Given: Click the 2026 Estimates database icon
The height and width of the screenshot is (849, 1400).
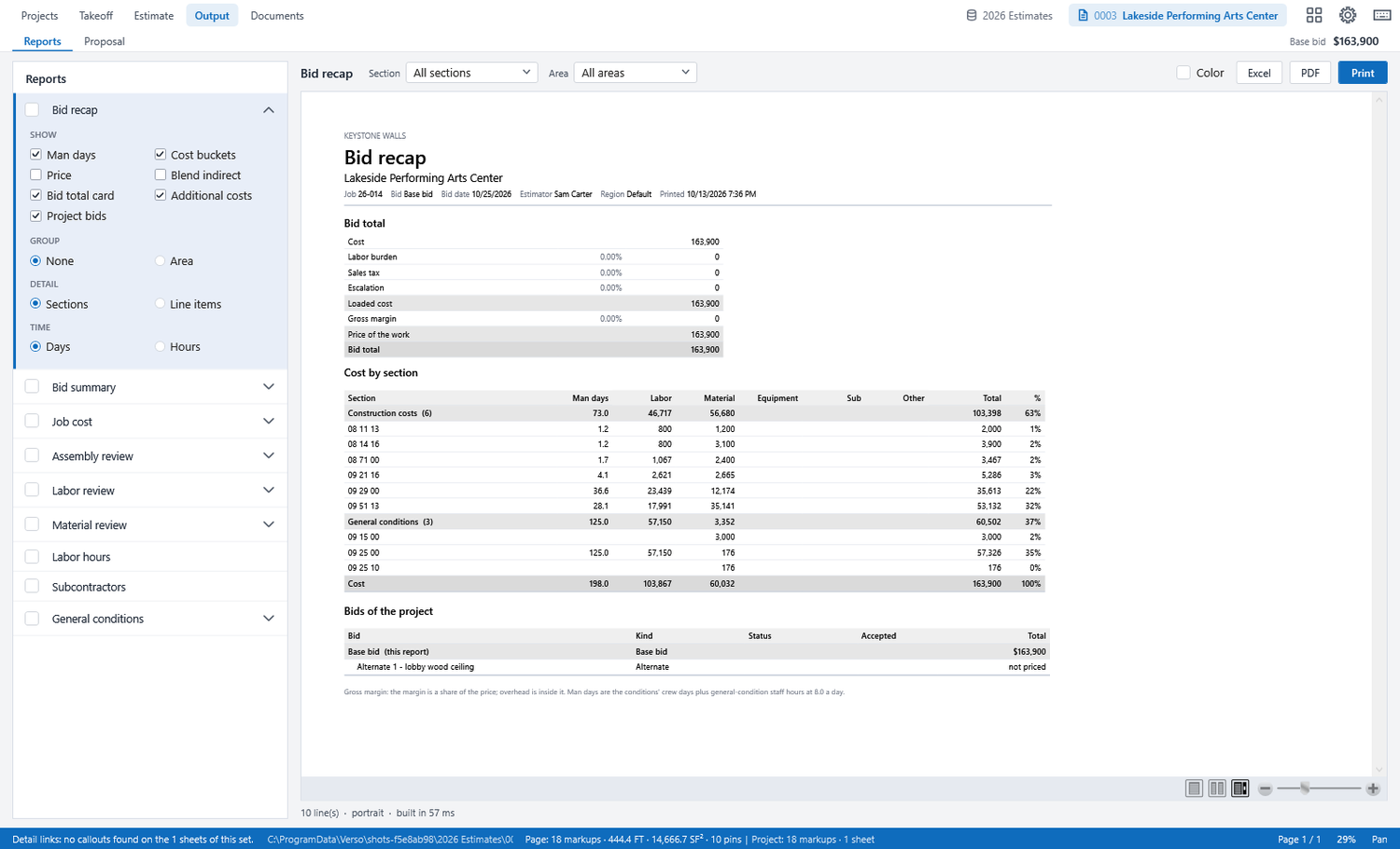Looking at the screenshot, I should tap(972, 16).
